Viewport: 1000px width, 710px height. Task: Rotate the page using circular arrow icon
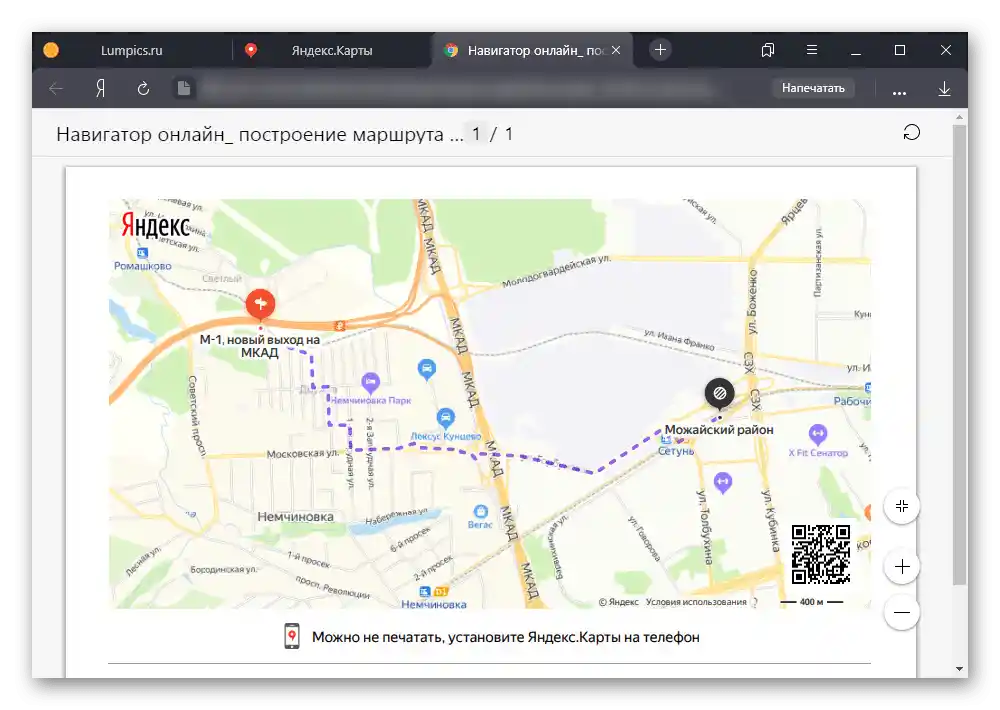pos(912,133)
